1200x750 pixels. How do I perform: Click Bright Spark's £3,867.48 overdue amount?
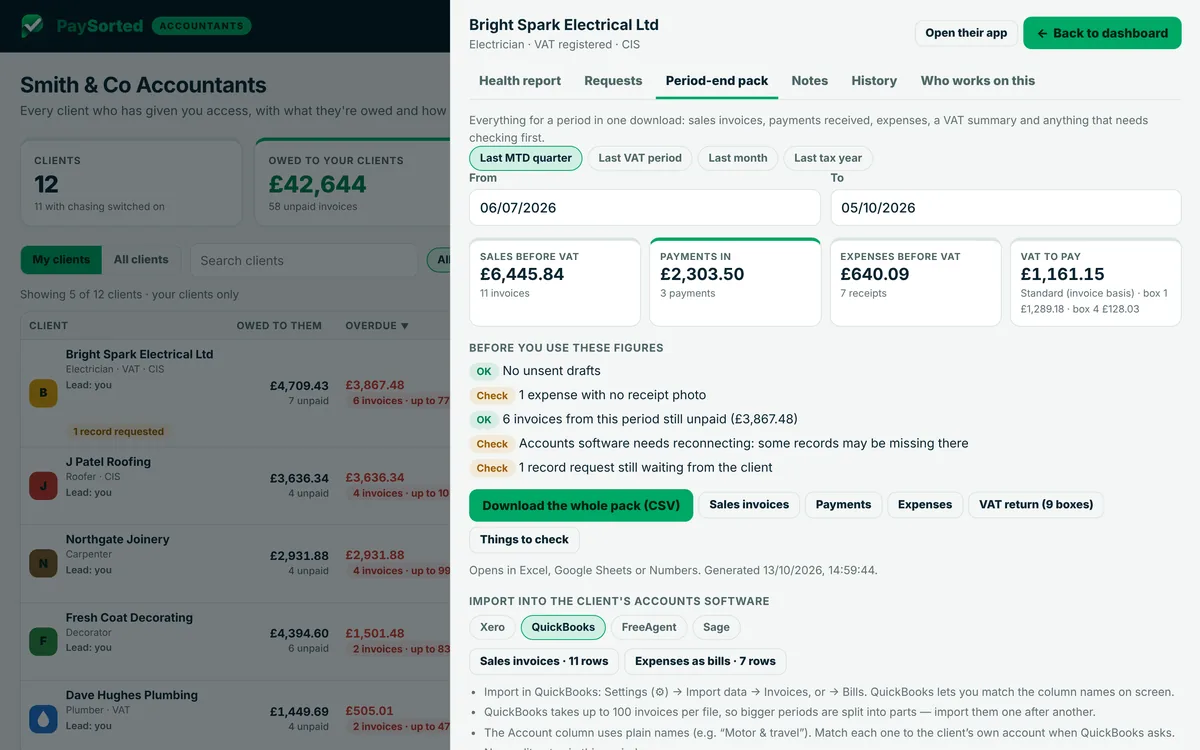click(375, 385)
